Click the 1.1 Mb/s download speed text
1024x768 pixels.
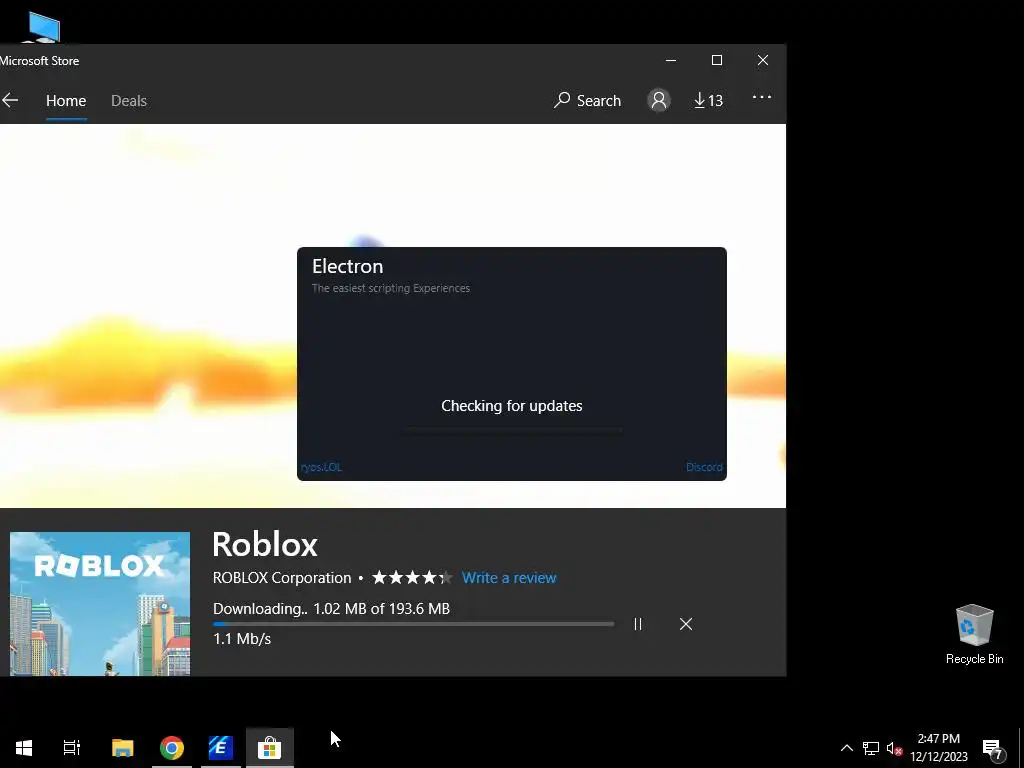tap(242, 639)
